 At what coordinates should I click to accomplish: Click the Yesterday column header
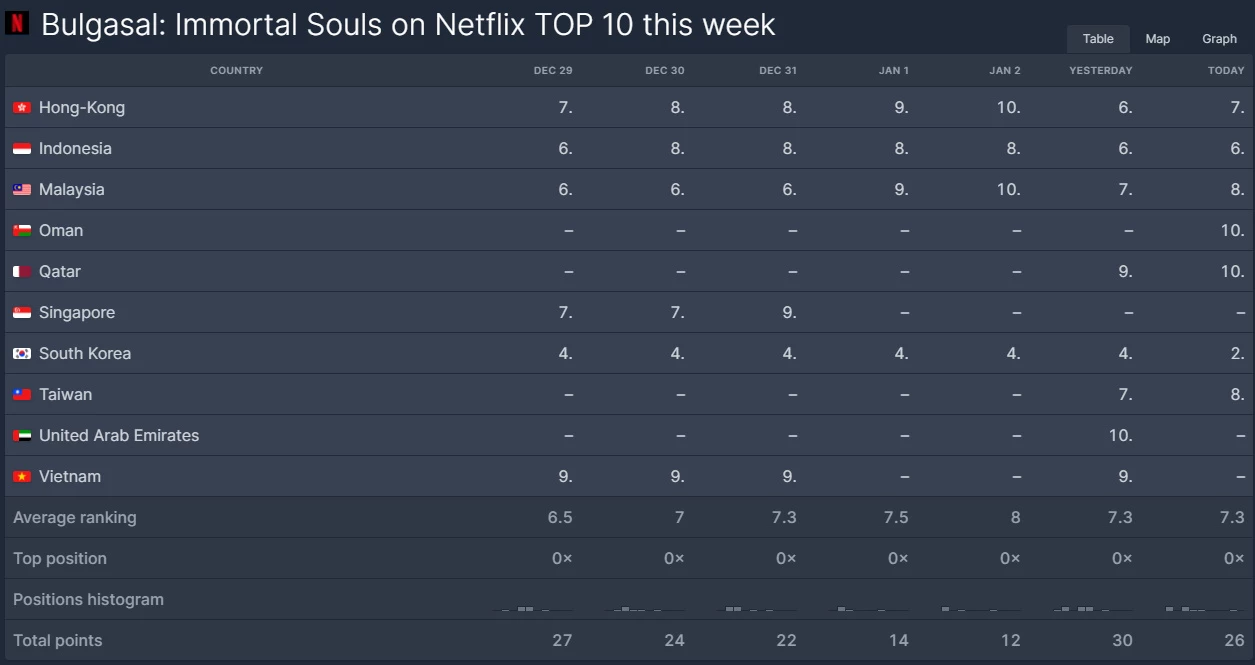point(1100,71)
